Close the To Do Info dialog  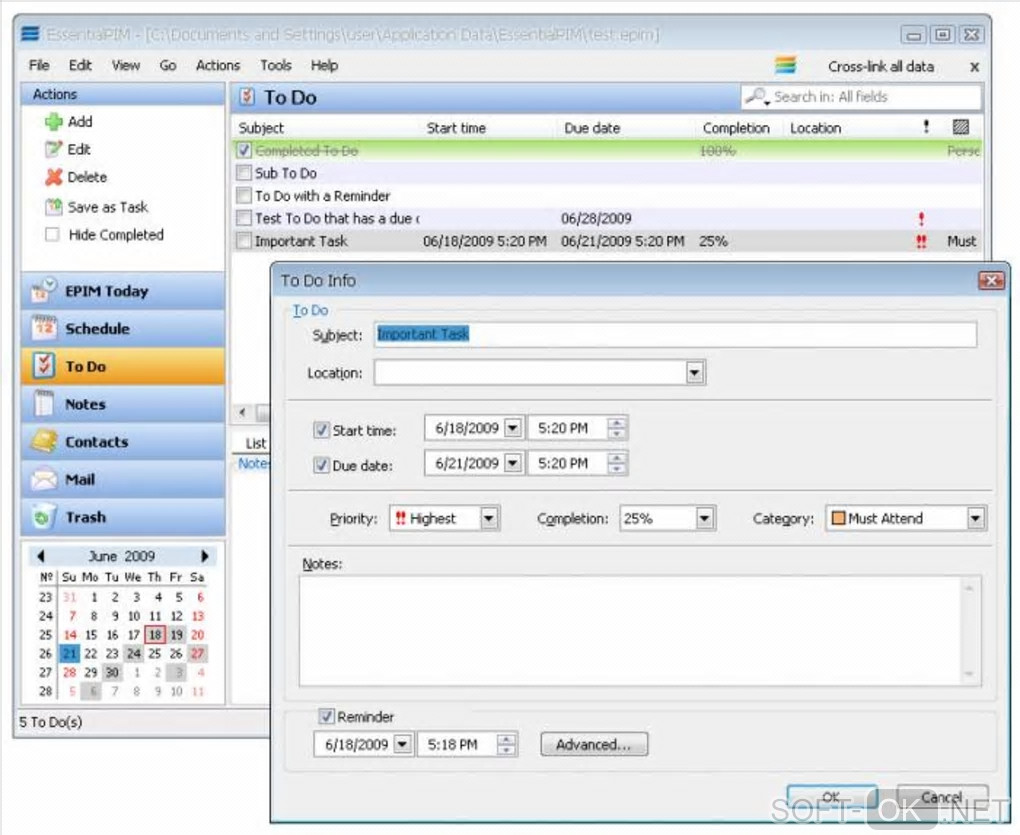click(x=991, y=280)
